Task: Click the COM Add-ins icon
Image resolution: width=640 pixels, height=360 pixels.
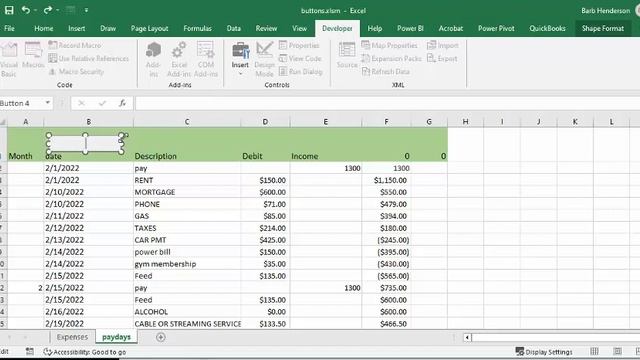Action: tap(206, 59)
